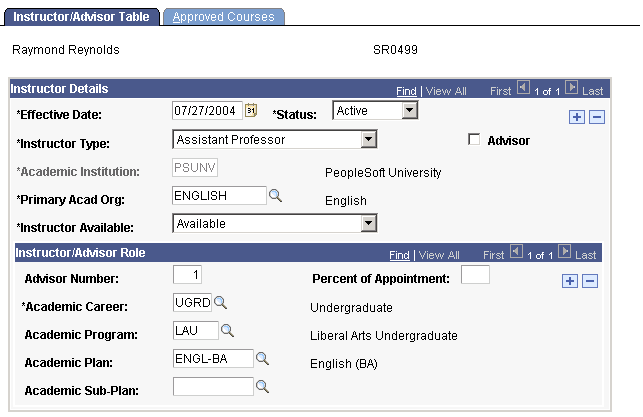The width and height of the screenshot is (643, 417).
Task: Click Academic Plan lookup magnifier
Action: pos(263,358)
